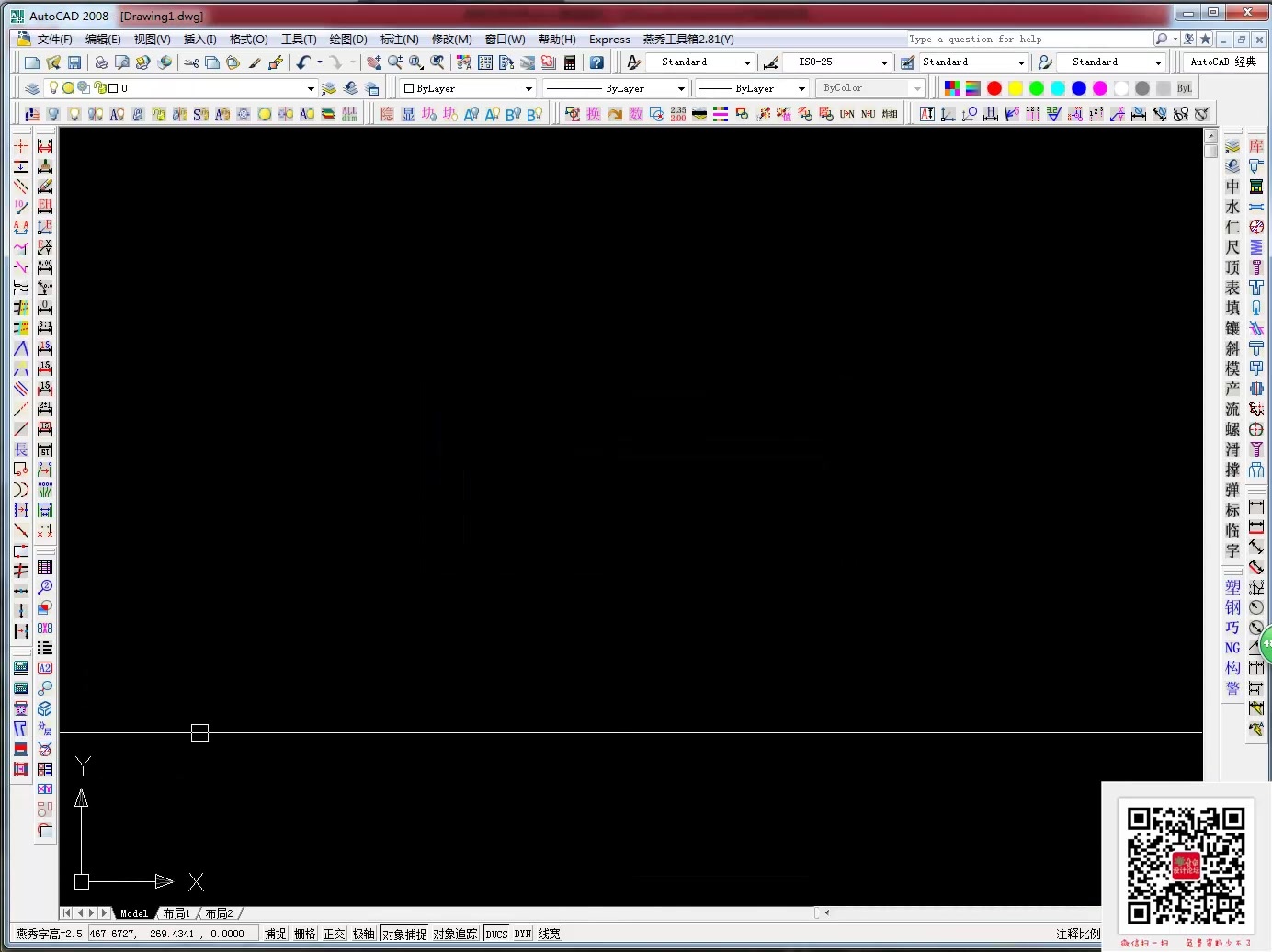This screenshot has height=952, width=1272.
Task: Click the New drawing icon
Action: pyautogui.click(x=32, y=62)
